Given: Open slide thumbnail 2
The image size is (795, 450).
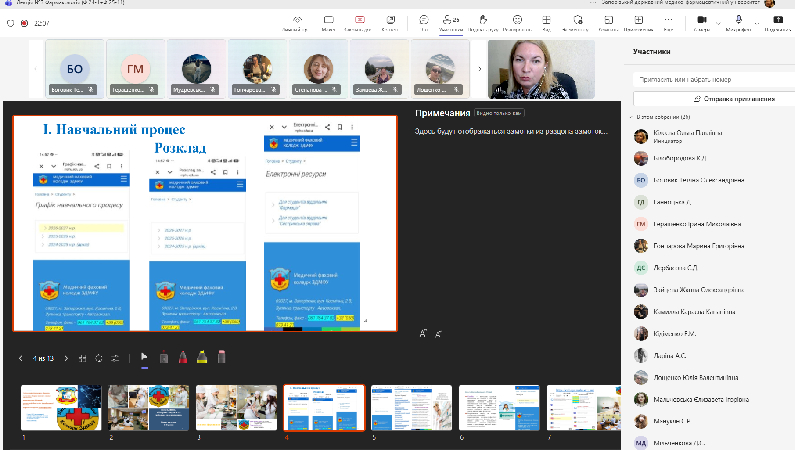Looking at the screenshot, I should tap(149, 408).
